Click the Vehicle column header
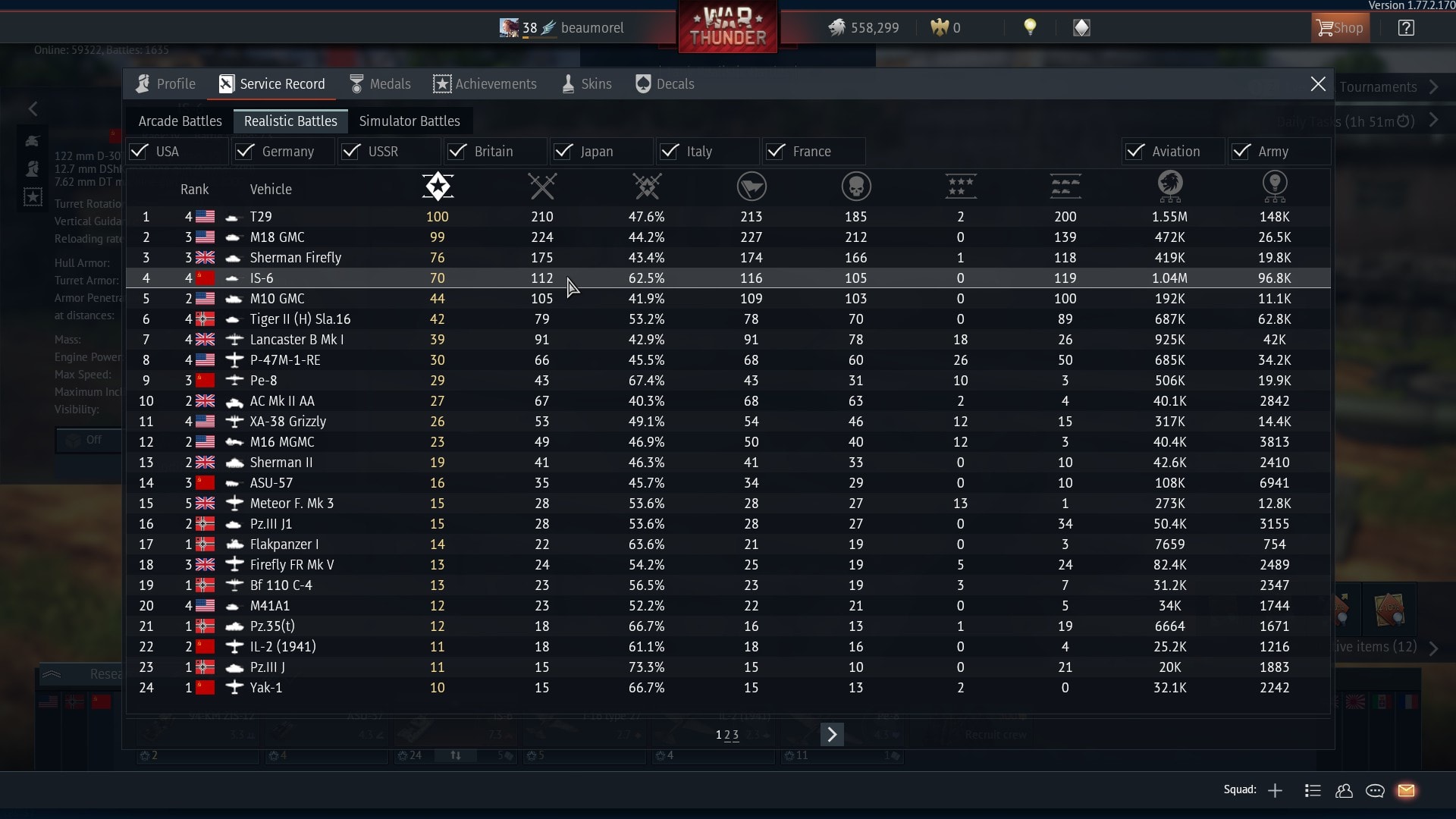The width and height of the screenshot is (1456, 819). point(271,190)
